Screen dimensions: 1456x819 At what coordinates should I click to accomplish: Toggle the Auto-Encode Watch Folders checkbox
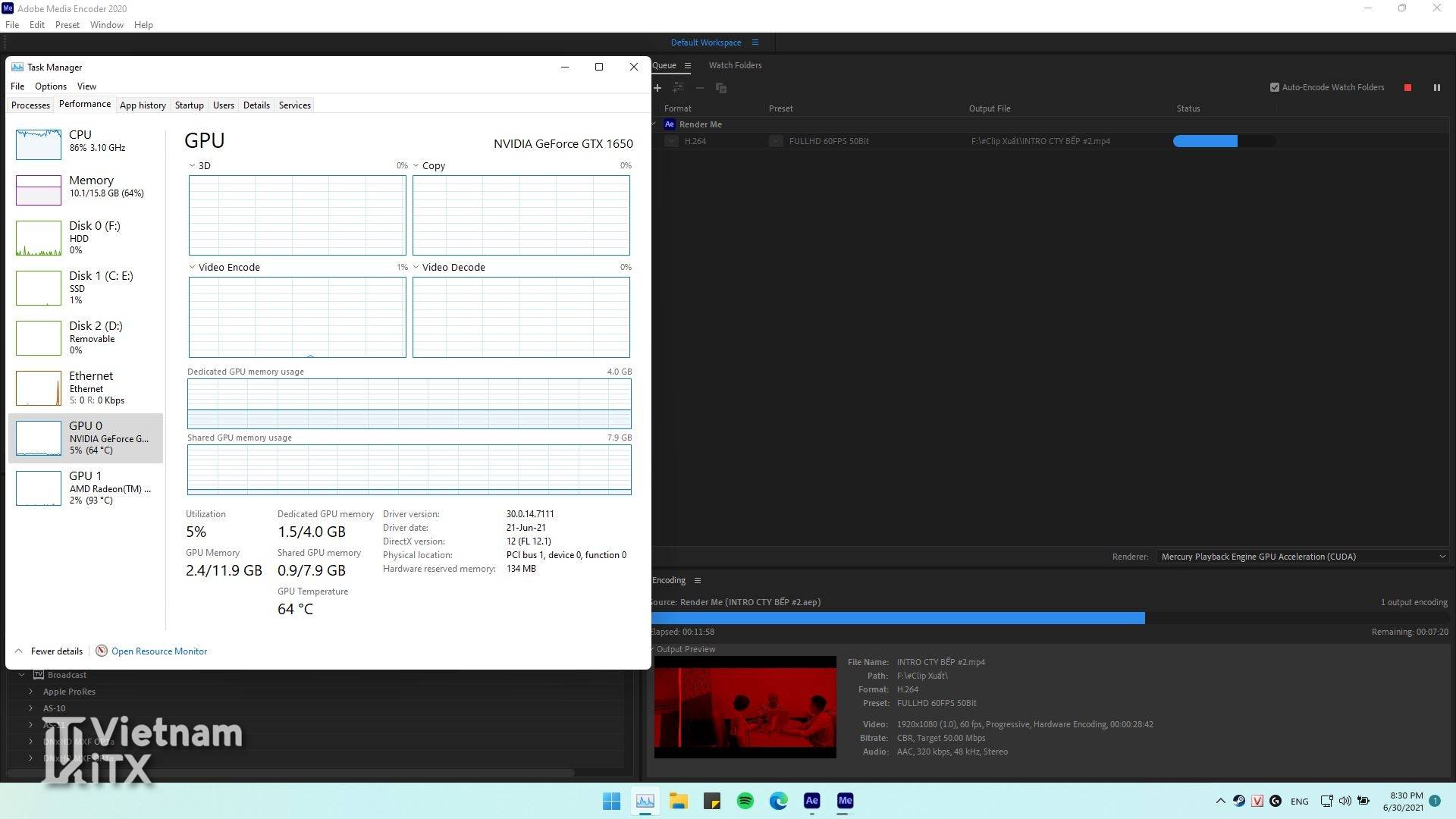[x=1275, y=88]
